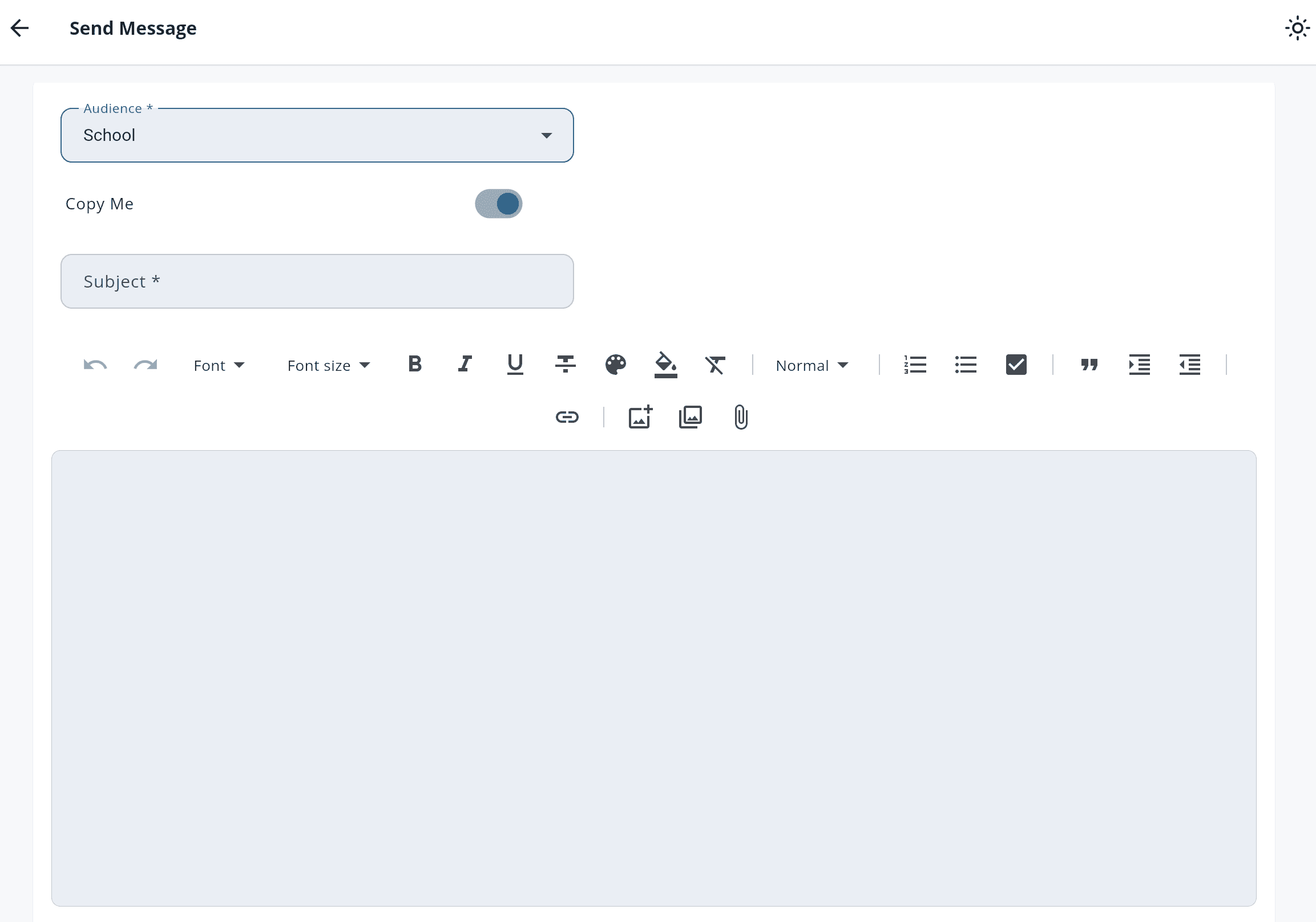Click the Subject input field
1316x922 pixels.
pyautogui.click(x=317, y=281)
